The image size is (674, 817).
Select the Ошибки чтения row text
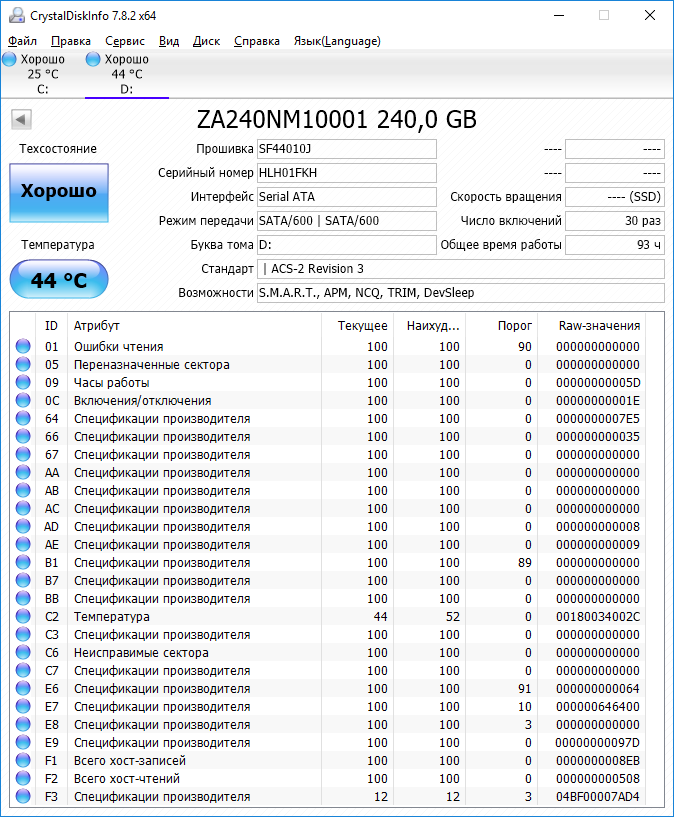tap(118, 346)
